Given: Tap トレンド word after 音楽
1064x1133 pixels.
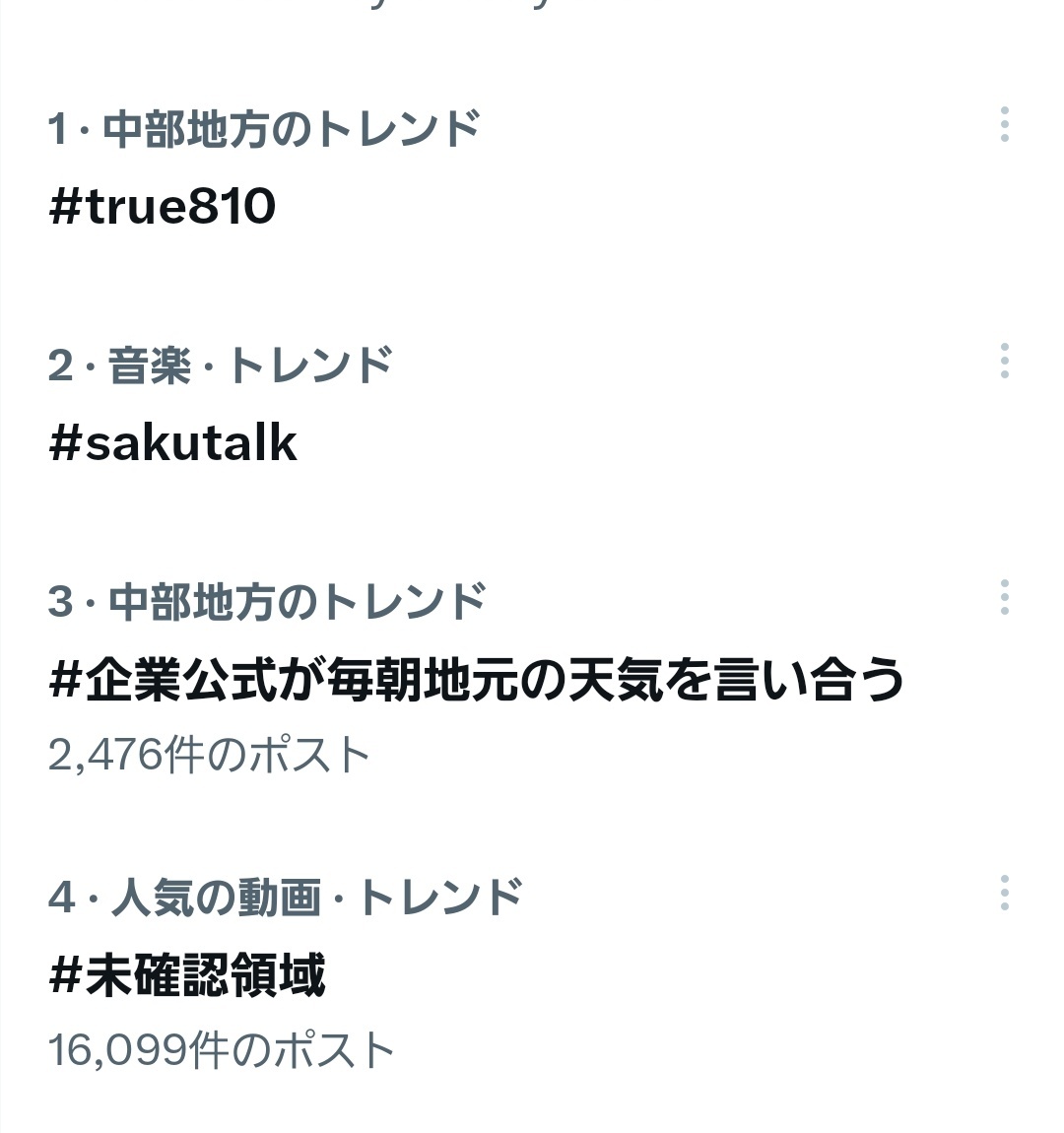Looking at the screenshot, I should click(x=310, y=365).
